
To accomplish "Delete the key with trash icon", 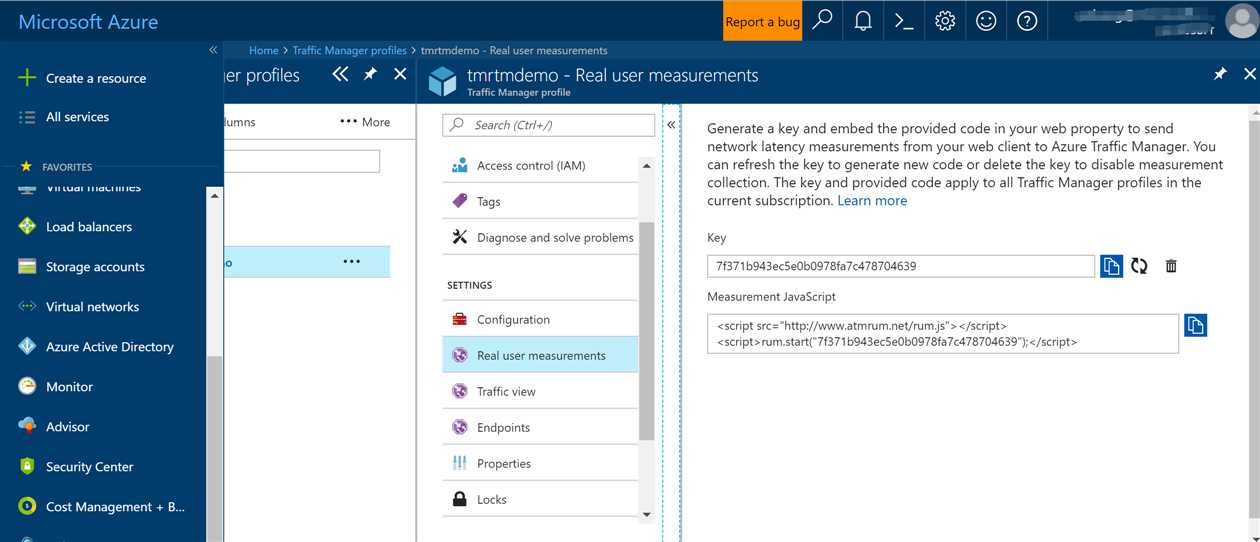I will click(1171, 266).
